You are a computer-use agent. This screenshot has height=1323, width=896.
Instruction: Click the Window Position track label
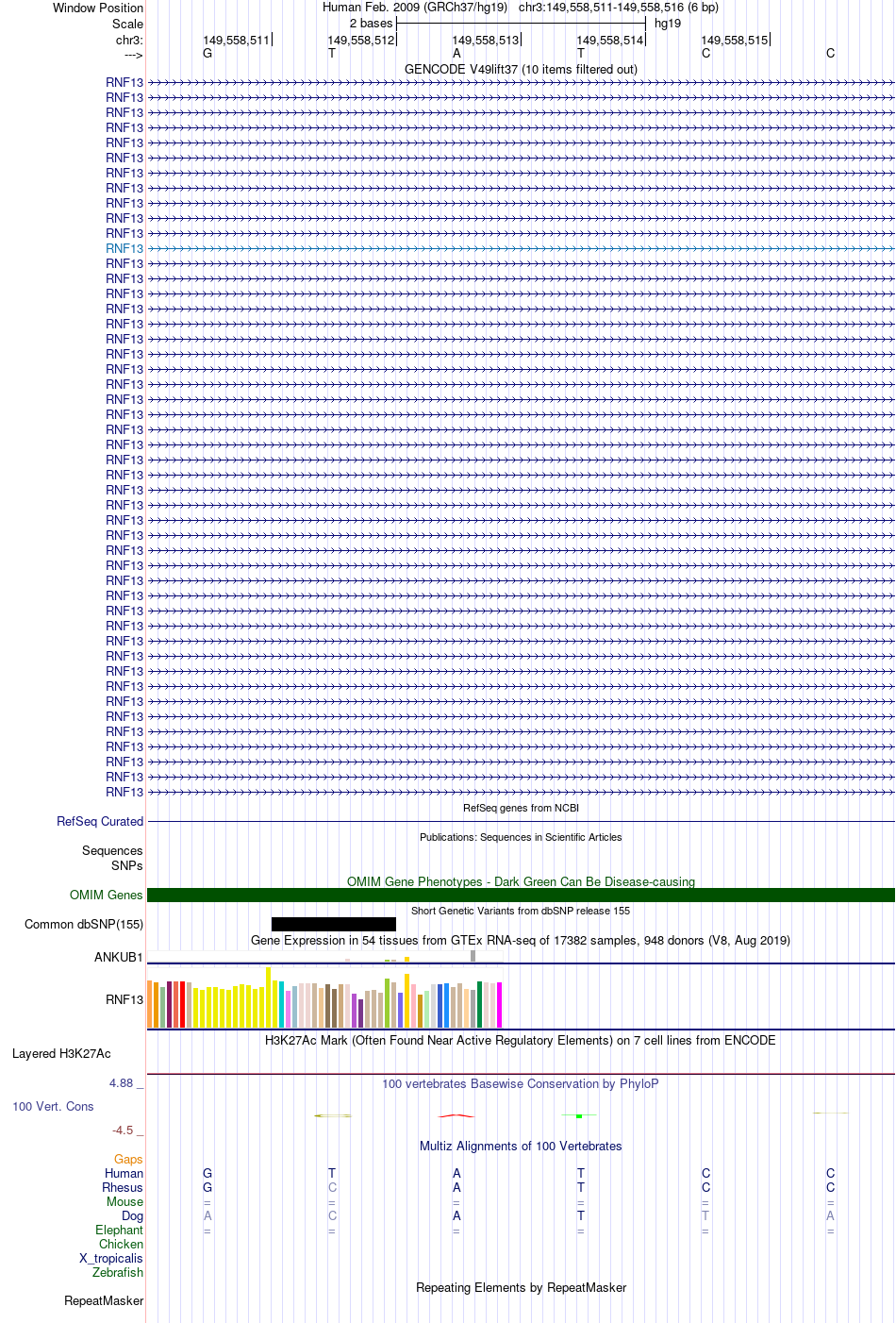coord(98,8)
